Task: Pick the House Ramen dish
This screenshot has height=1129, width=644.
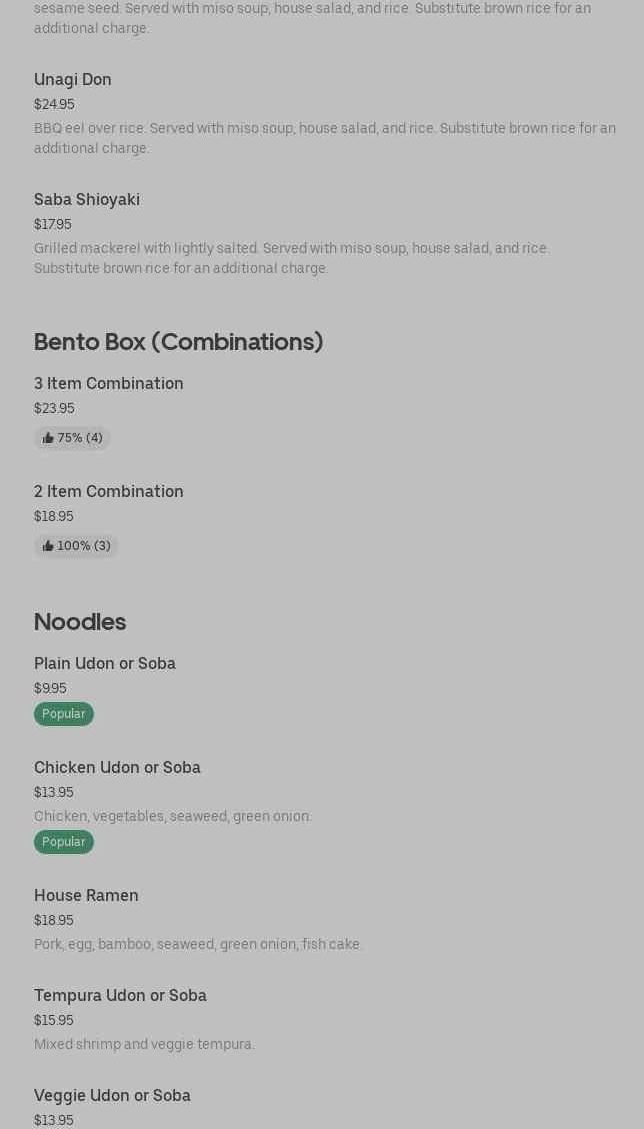Action: pos(86,896)
